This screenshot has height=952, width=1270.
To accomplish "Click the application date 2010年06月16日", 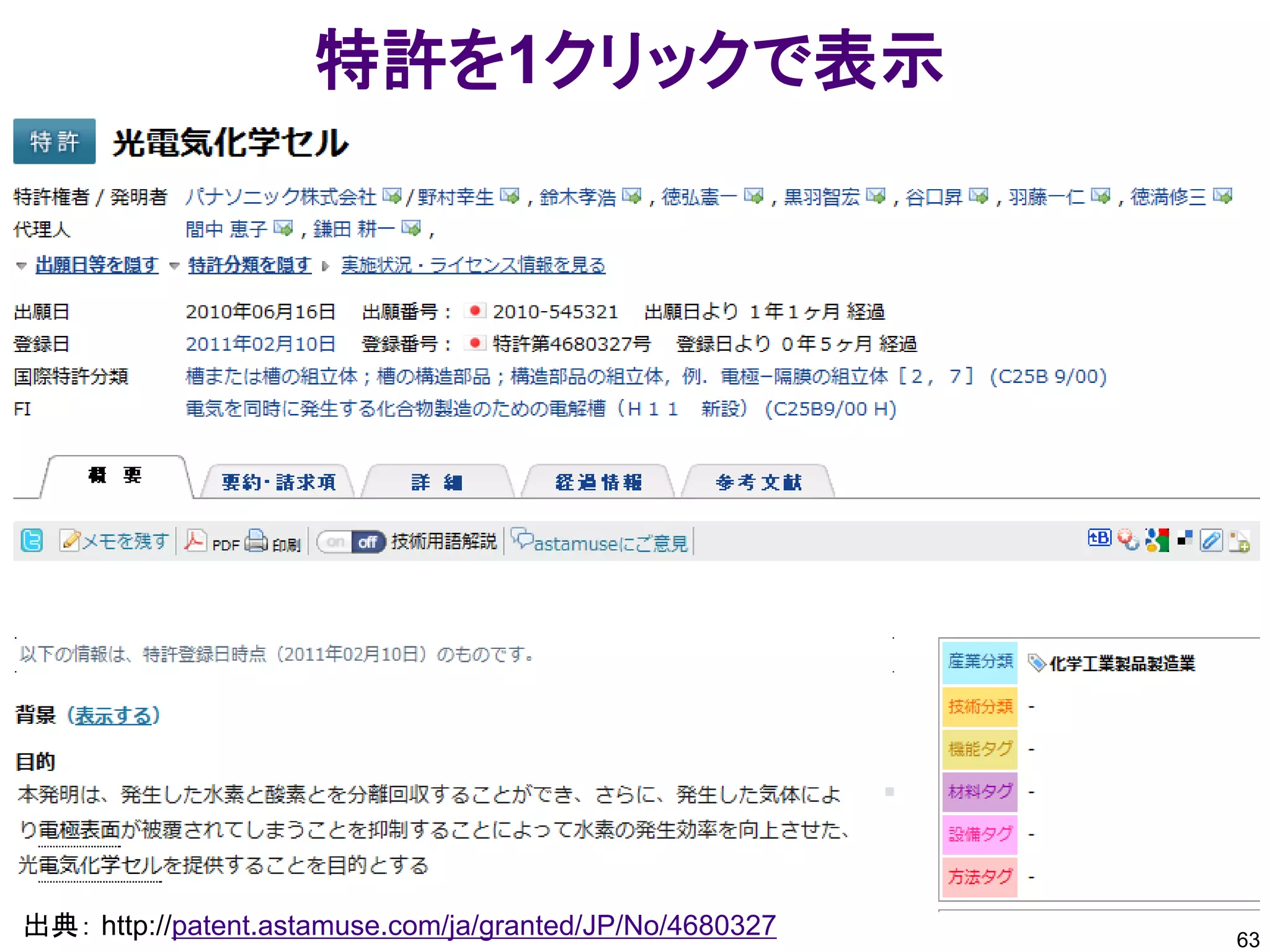I will coord(260,312).
